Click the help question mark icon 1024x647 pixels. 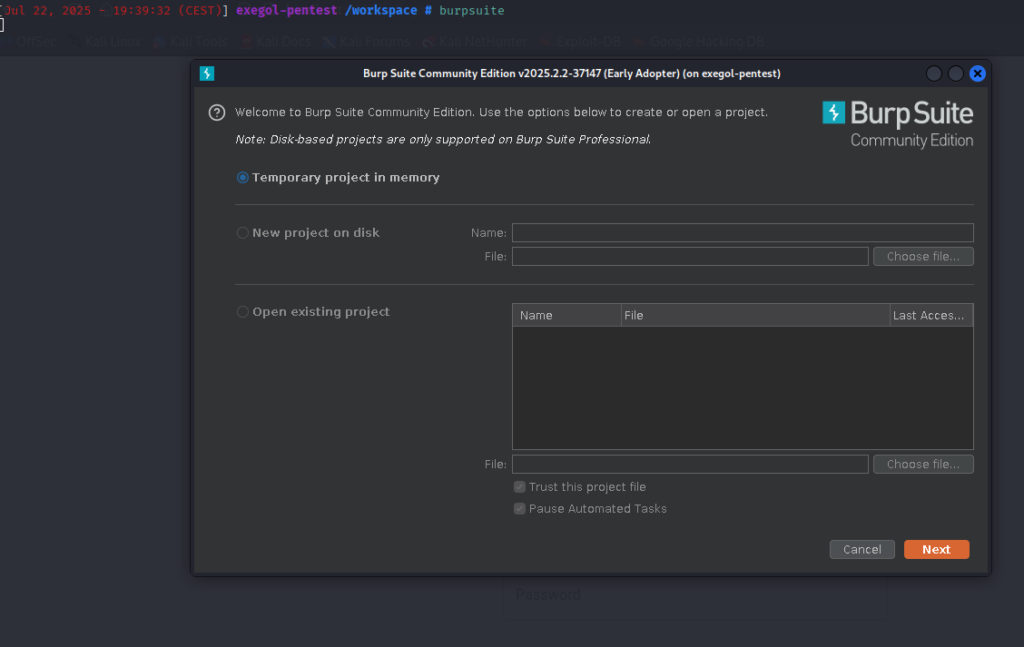[217, 113]
